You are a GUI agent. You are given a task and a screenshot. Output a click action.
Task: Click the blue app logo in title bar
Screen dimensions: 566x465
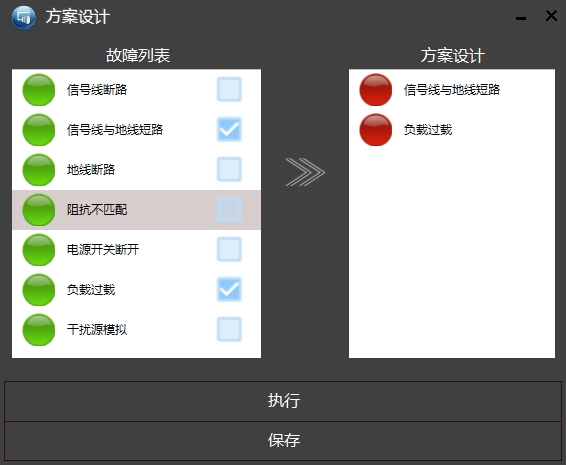23,17
